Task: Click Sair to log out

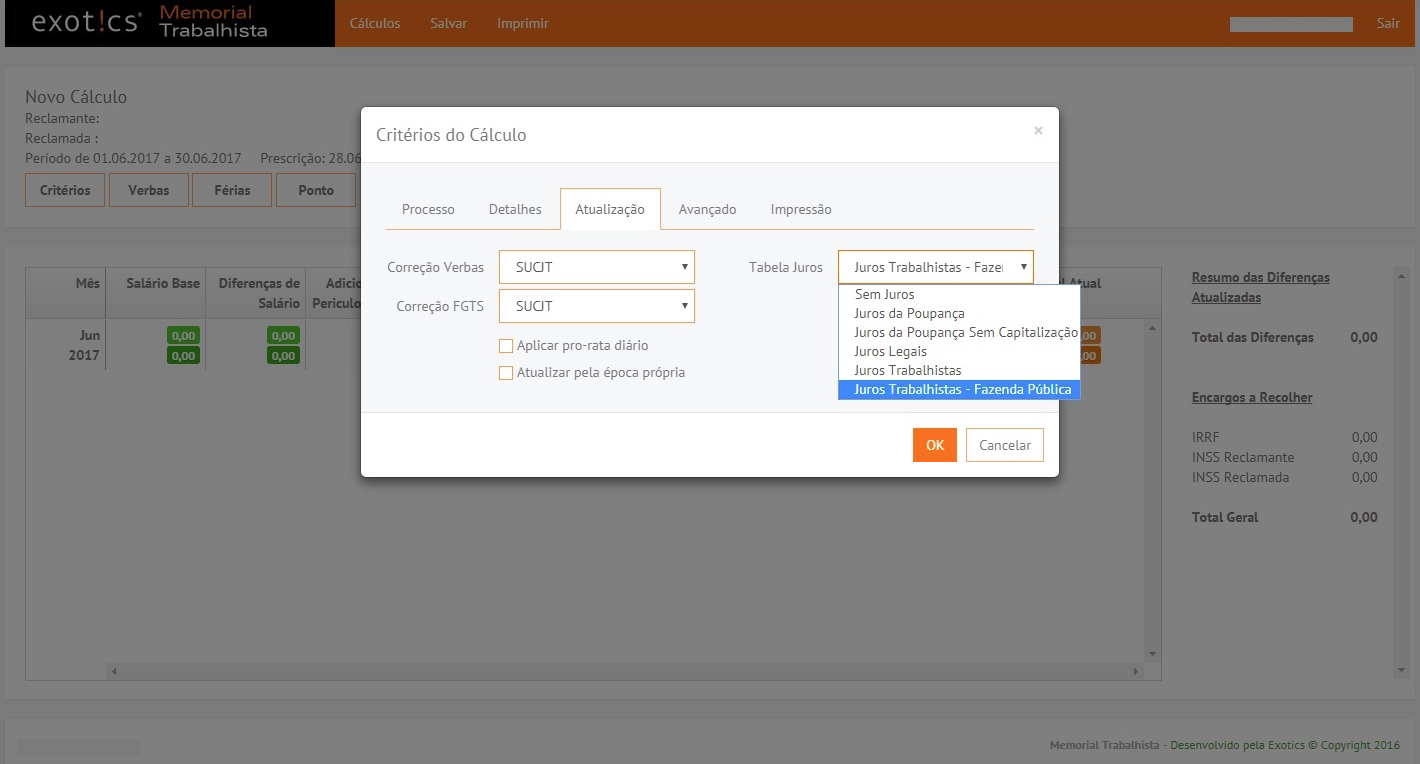Action: pyautogui.click(x=1388, y=23)
